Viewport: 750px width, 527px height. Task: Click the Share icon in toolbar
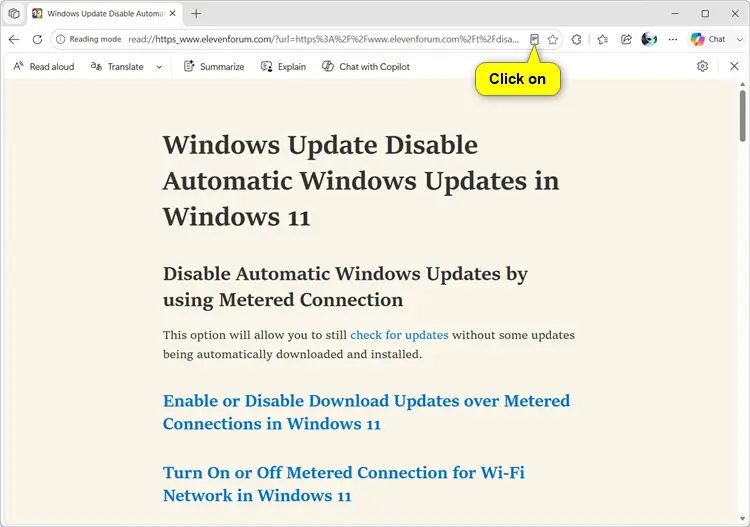click(626, 39)
